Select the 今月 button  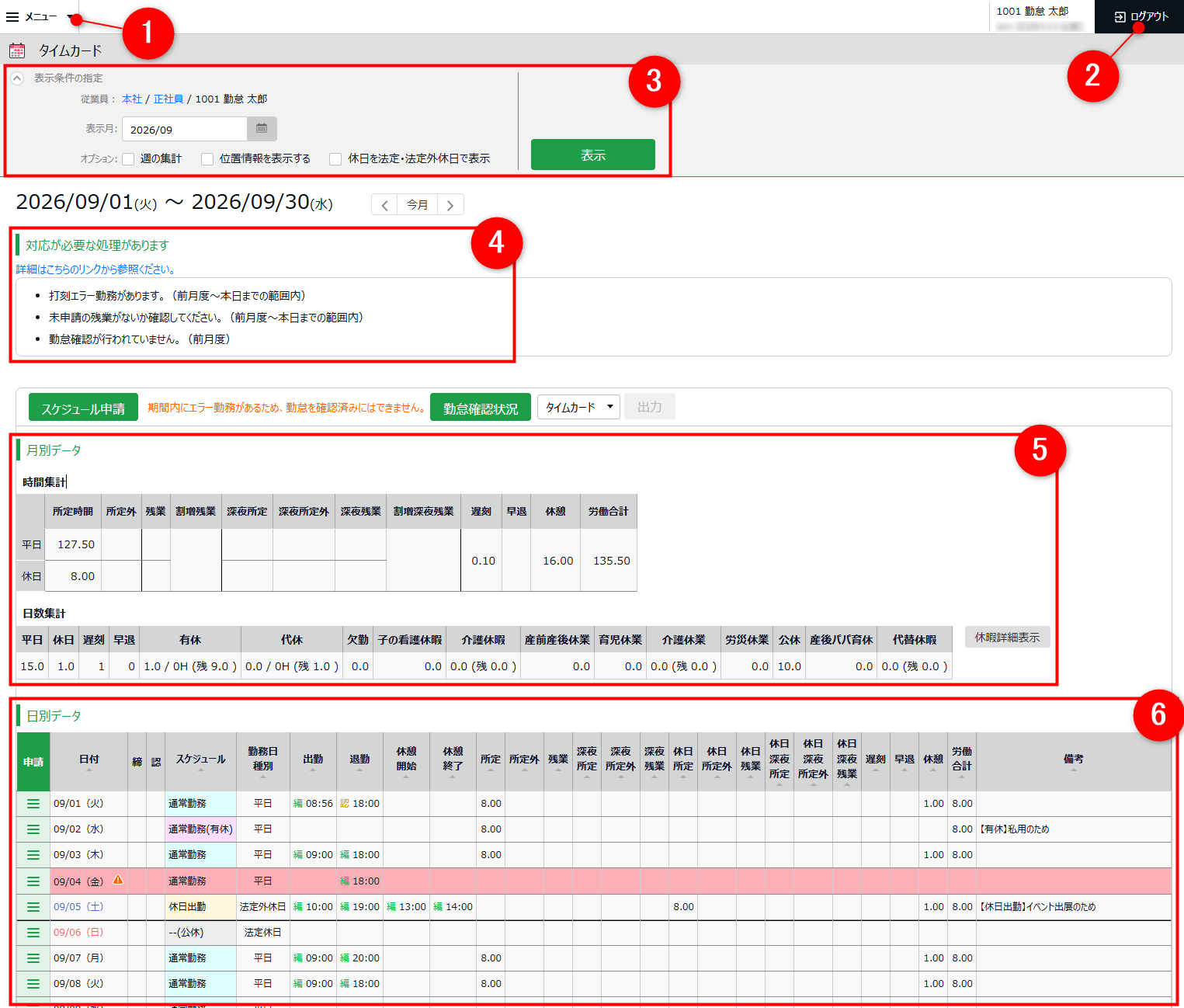pos(418,205)
